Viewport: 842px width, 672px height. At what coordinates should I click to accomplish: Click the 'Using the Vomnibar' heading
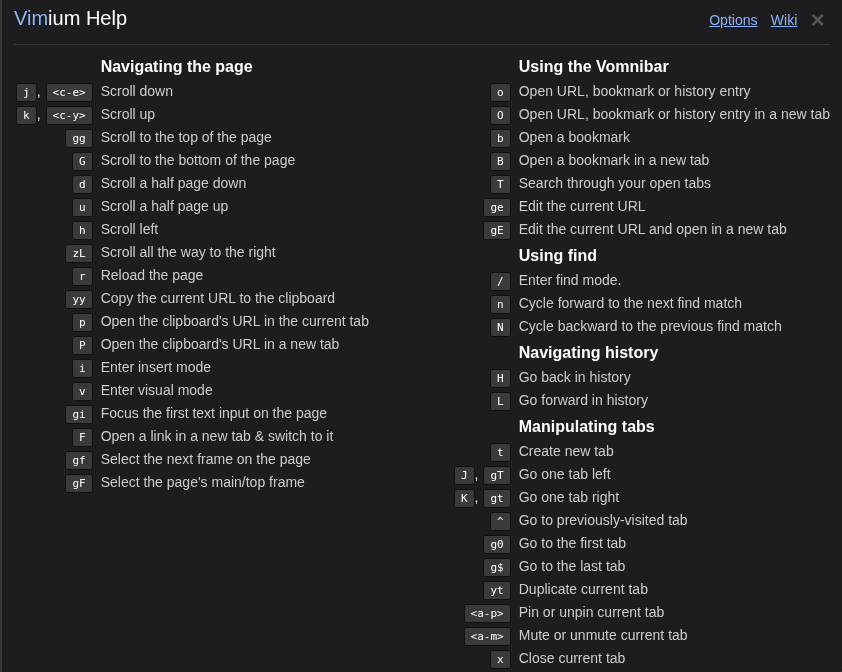[593, 67]
